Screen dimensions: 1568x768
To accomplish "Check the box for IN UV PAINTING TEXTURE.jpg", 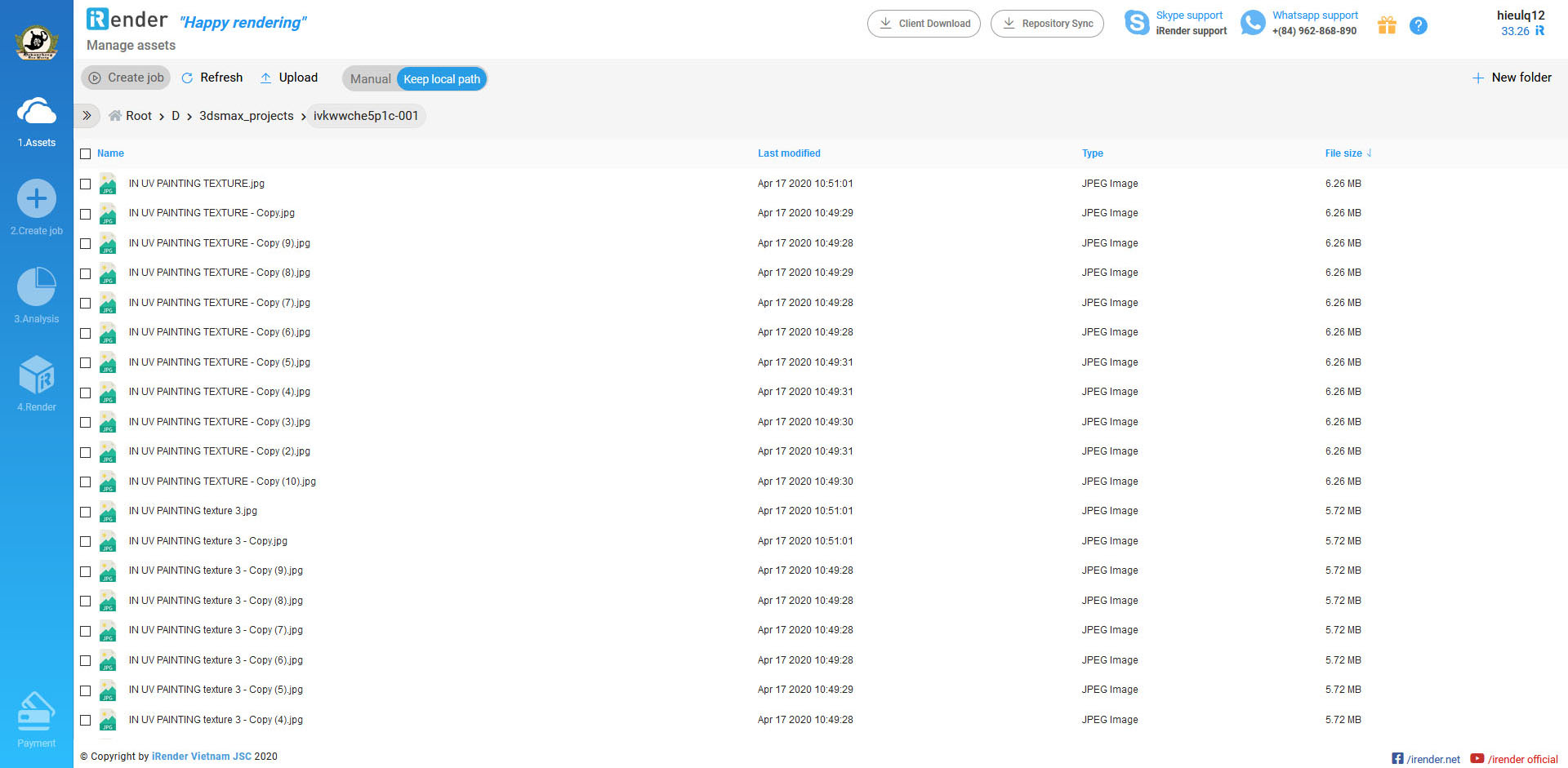I will pos(86,184).
